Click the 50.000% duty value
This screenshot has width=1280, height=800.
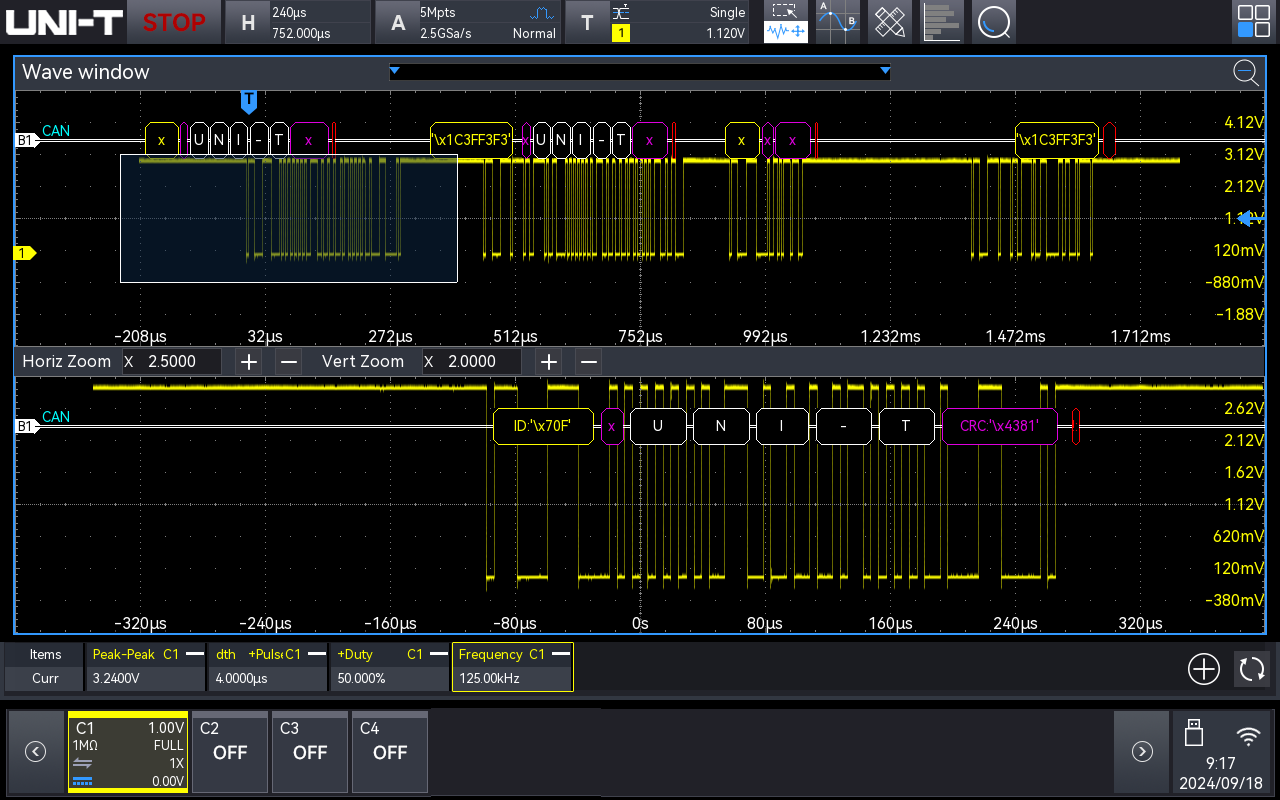[361, 678]
